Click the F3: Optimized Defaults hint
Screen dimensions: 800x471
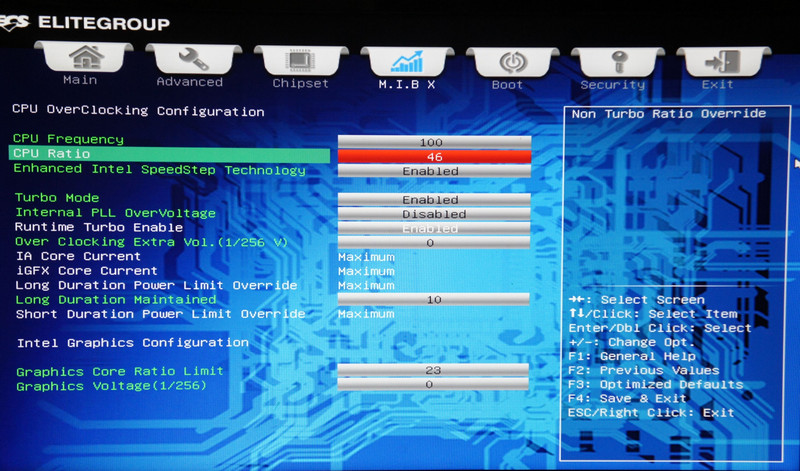point(656,384)
